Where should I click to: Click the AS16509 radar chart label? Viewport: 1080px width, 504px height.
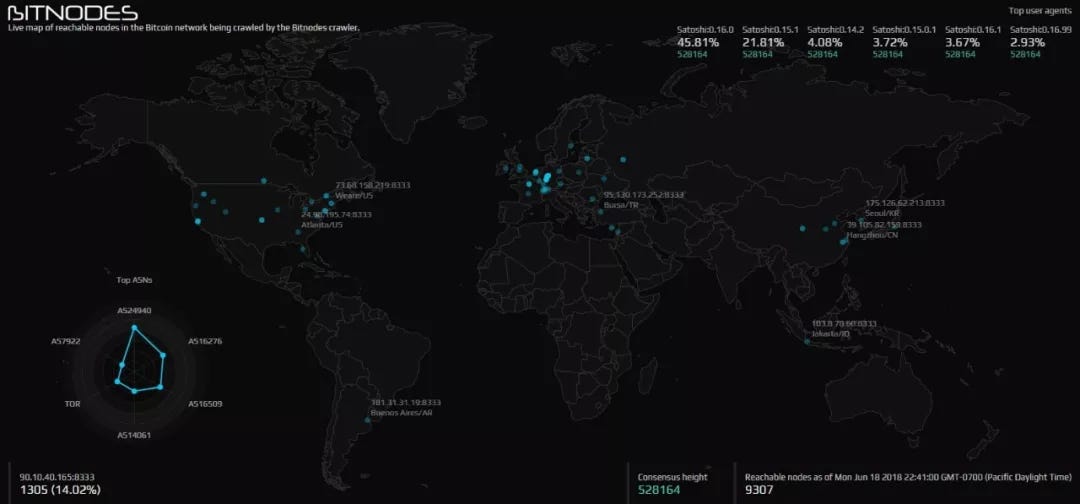205,403
